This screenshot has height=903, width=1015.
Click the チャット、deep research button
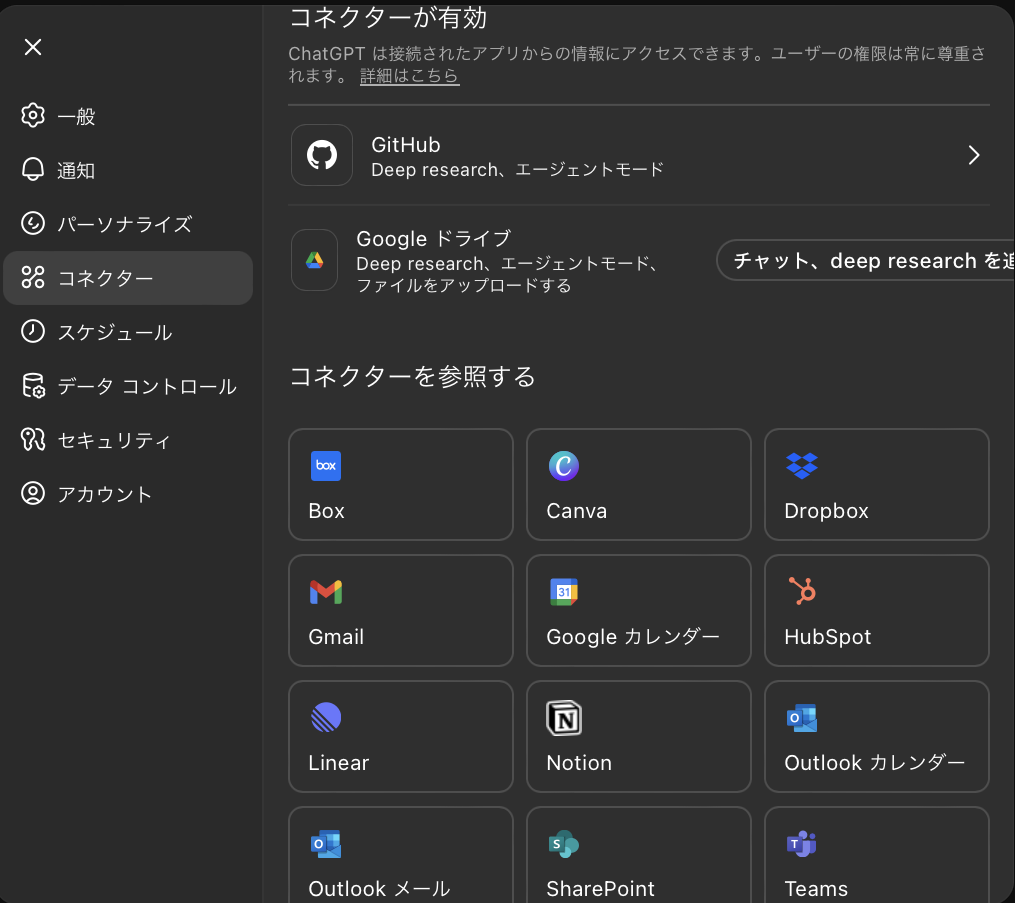[865, 260]
